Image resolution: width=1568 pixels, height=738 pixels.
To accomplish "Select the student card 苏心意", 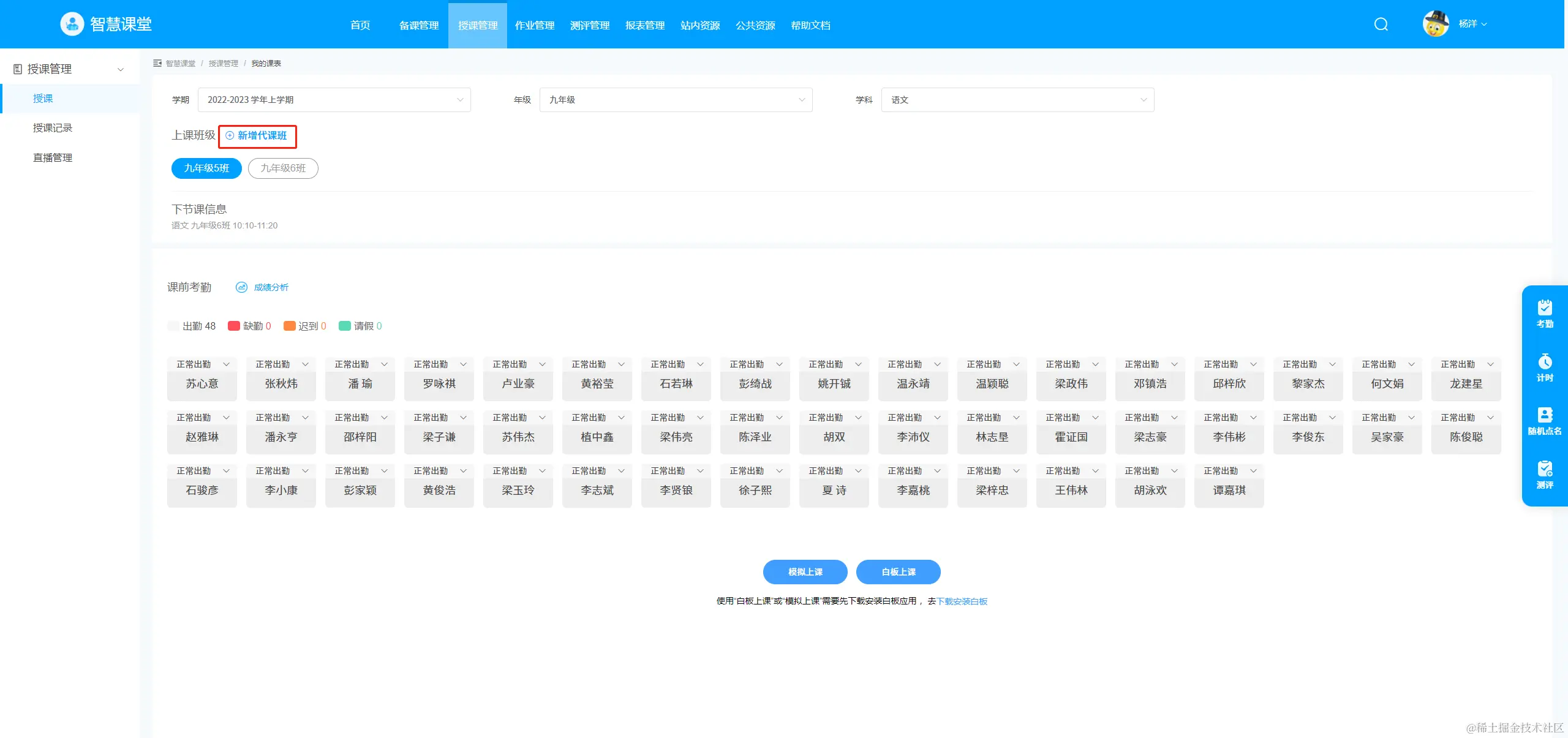I will (x=202, y=384).
